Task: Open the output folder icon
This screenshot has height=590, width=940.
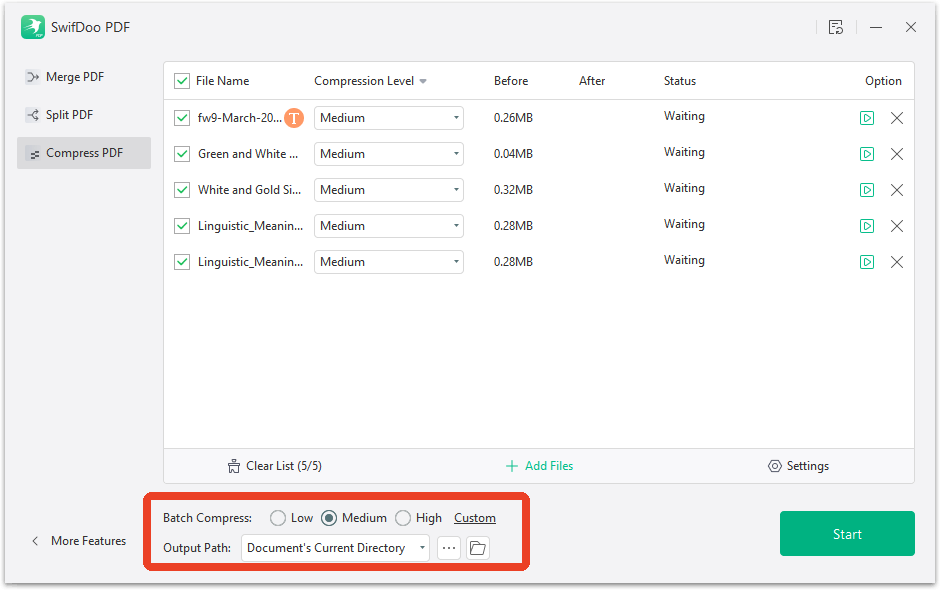Action: tap(478, 548)
